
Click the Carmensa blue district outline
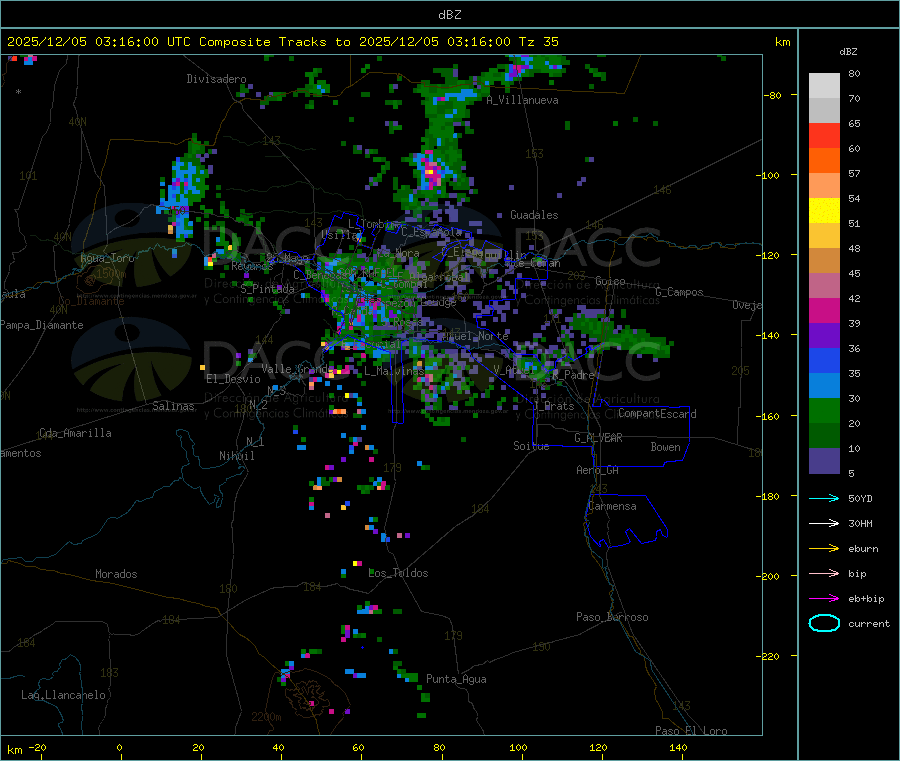point(626,521)
